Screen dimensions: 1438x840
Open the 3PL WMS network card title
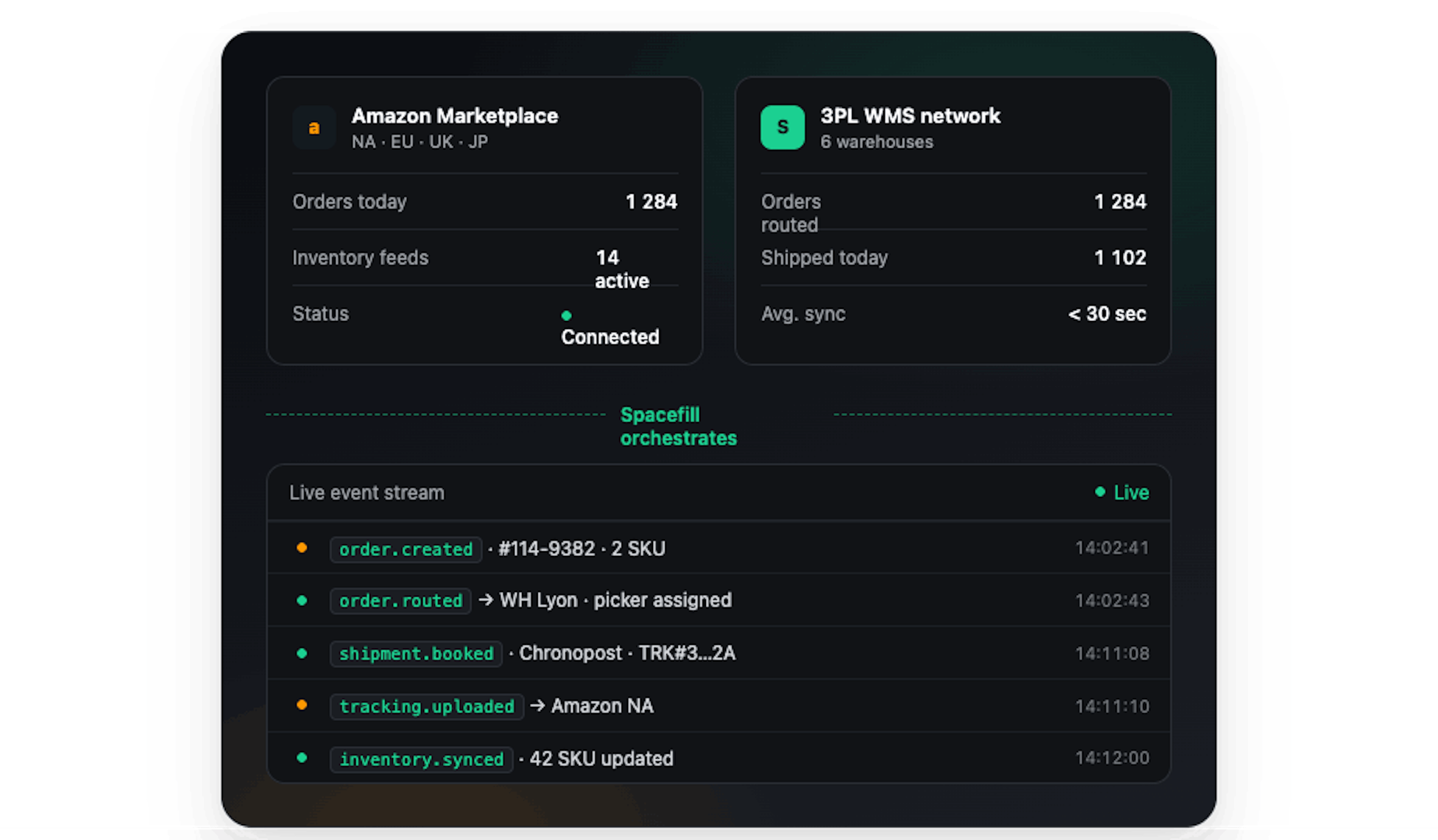click(910, 116)
